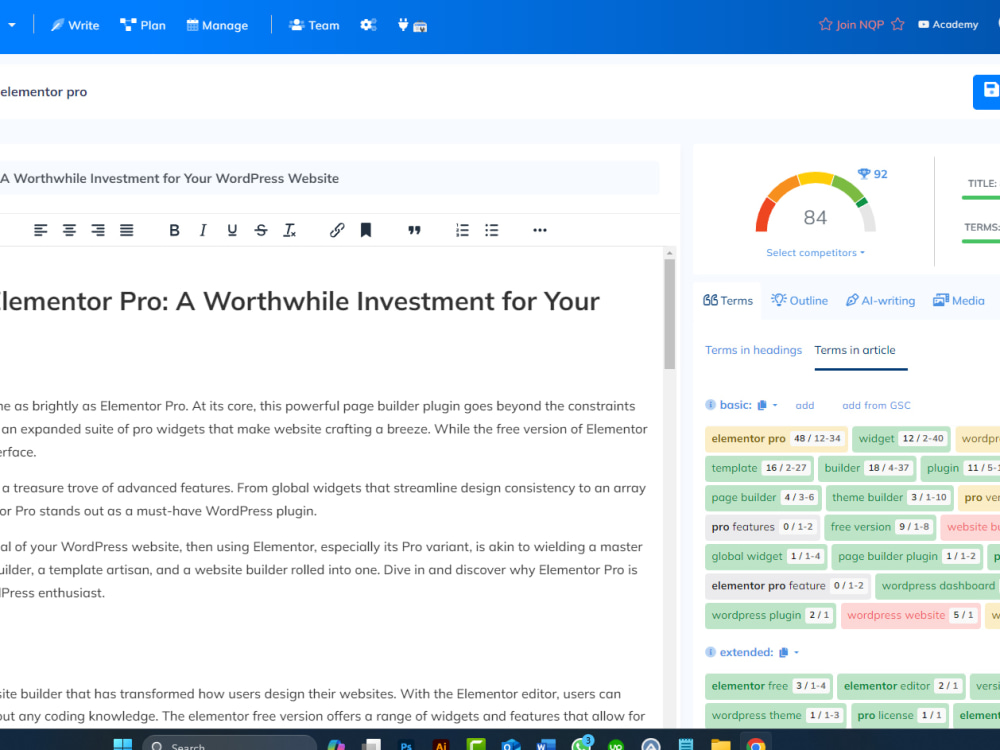Toggle strikethrough formatting
This screenshot has width=1000, height=750.
261,230
